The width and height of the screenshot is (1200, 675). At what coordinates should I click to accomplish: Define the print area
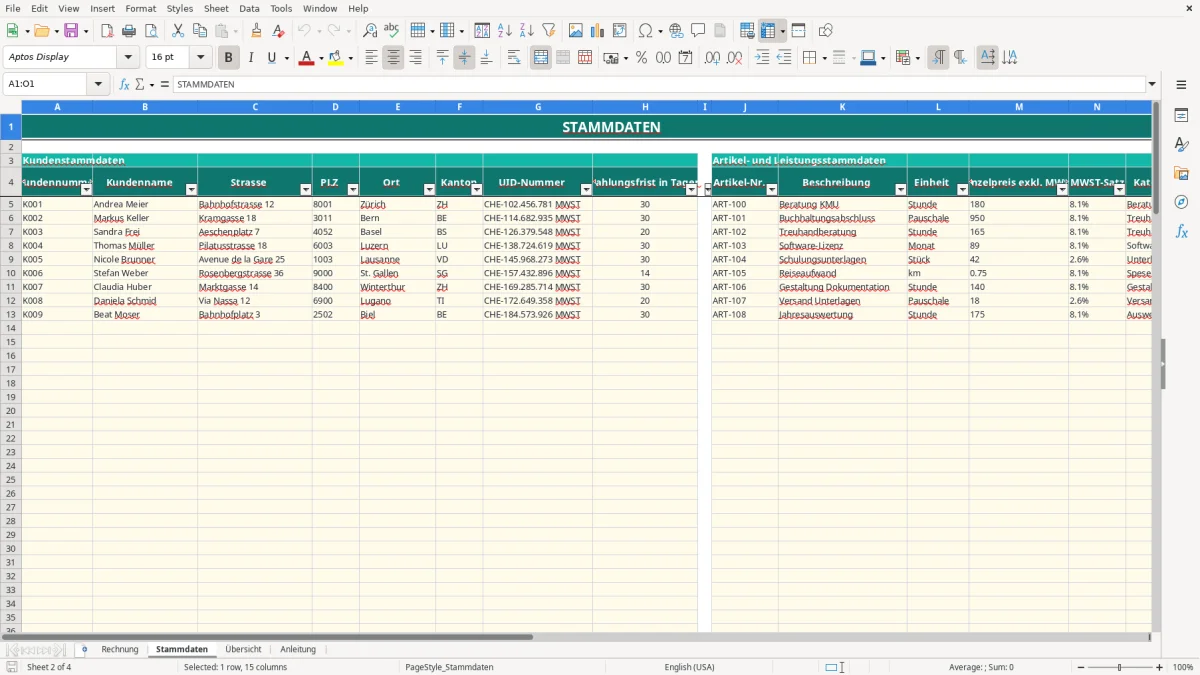pyautogui.click(x=747, y=31)
